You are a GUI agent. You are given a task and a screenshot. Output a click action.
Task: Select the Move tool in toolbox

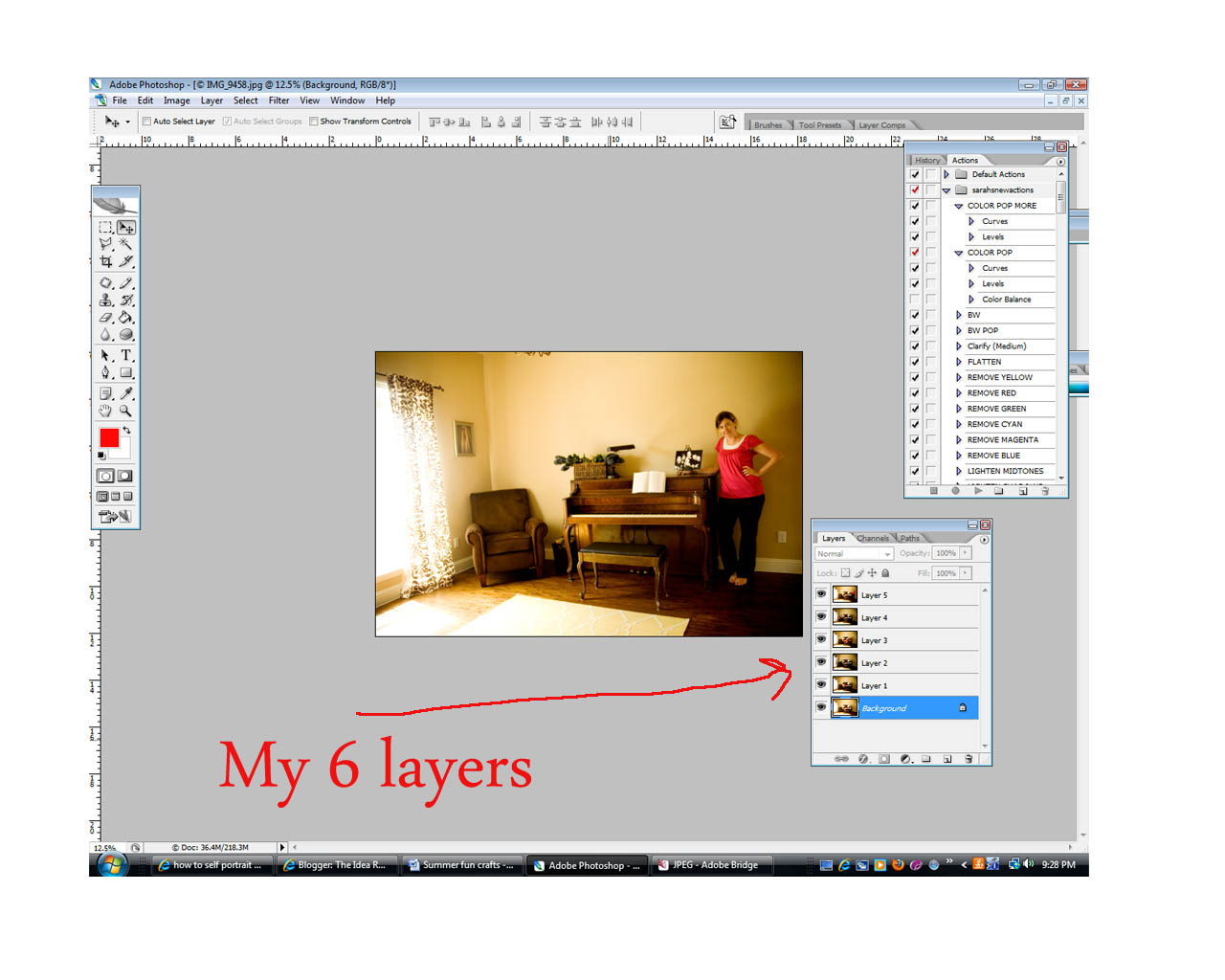coord(126,228)
